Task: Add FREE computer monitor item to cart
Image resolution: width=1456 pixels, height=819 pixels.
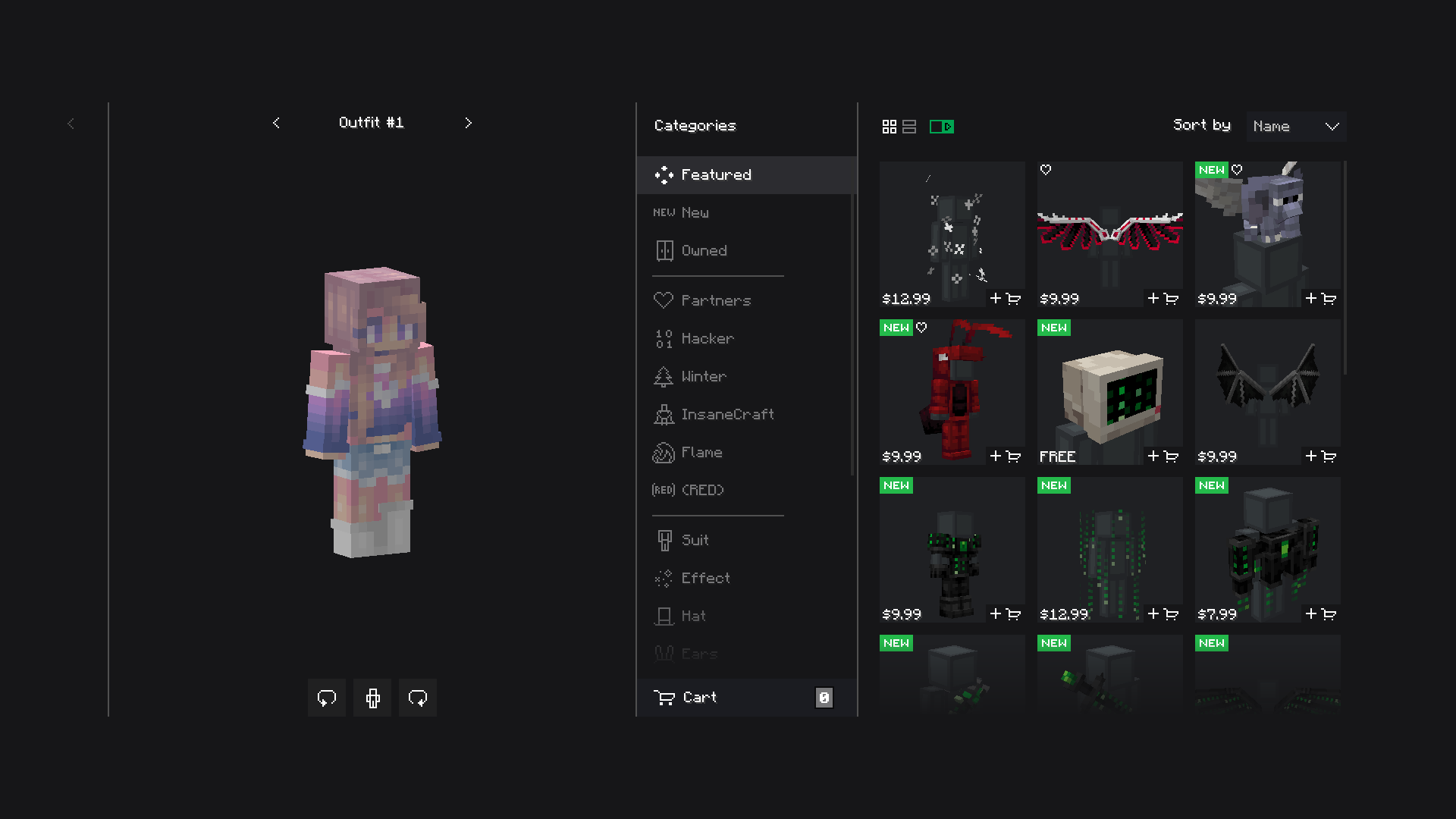Action: point(1163,455)
